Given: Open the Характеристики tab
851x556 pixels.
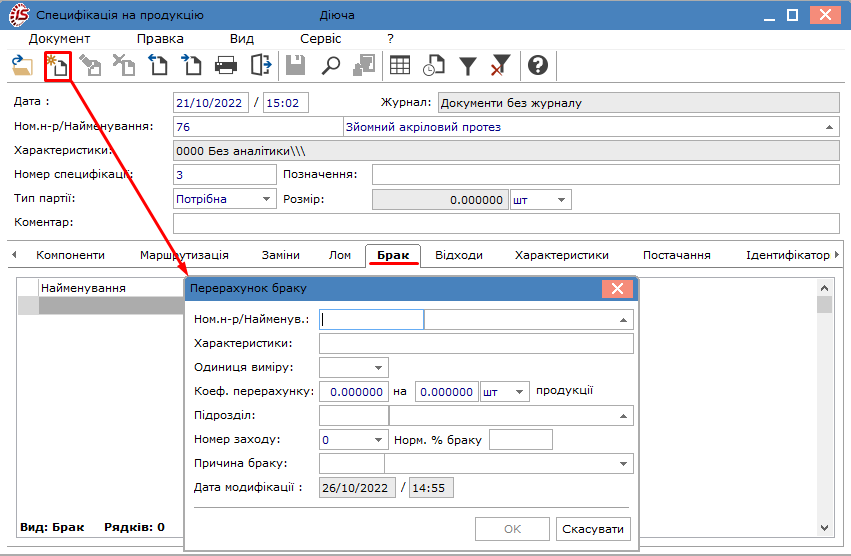Looking at the screenshot, I should (562, 255).
